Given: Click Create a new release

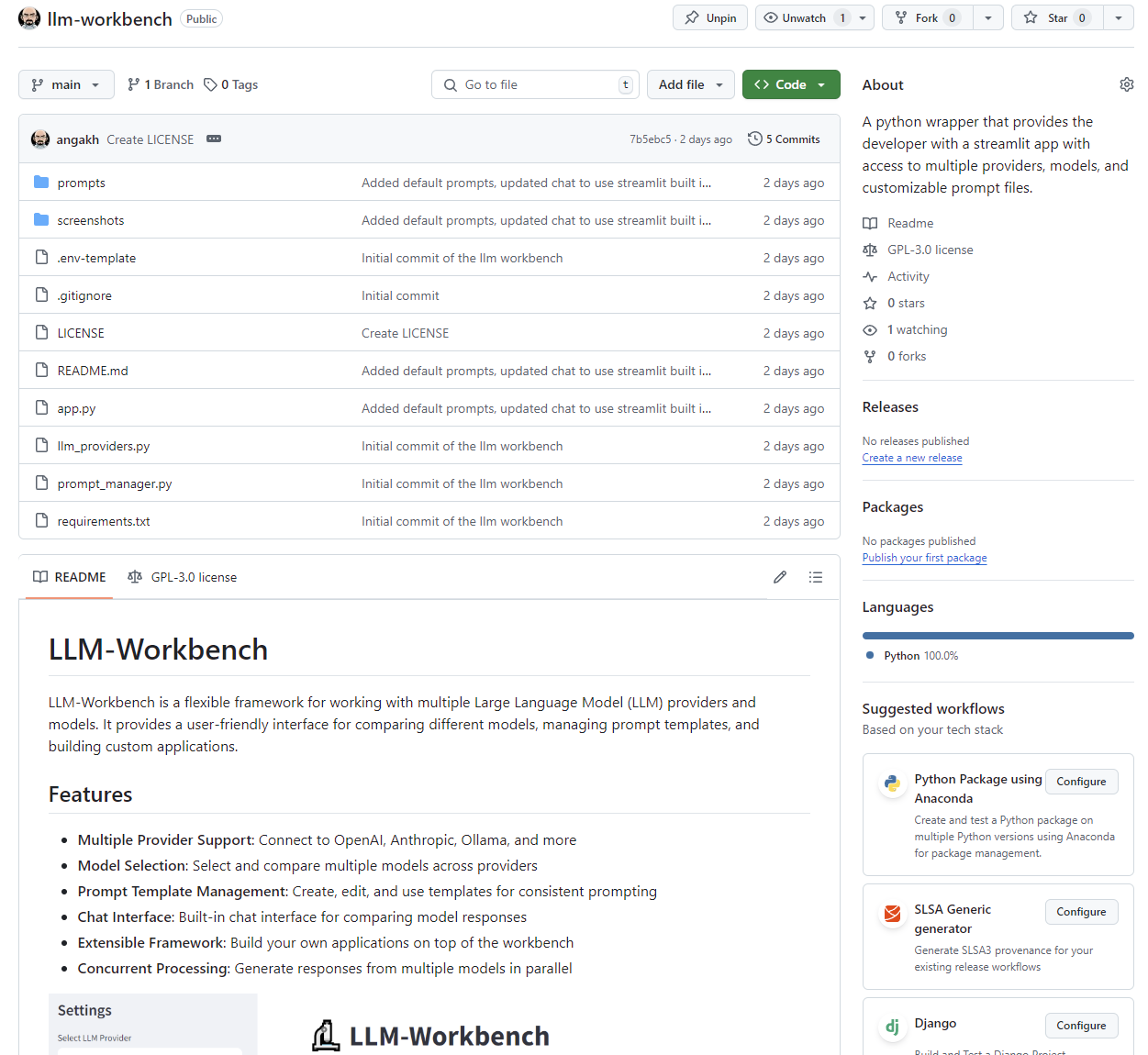Looking at the screenshot, I should (912, 458).
